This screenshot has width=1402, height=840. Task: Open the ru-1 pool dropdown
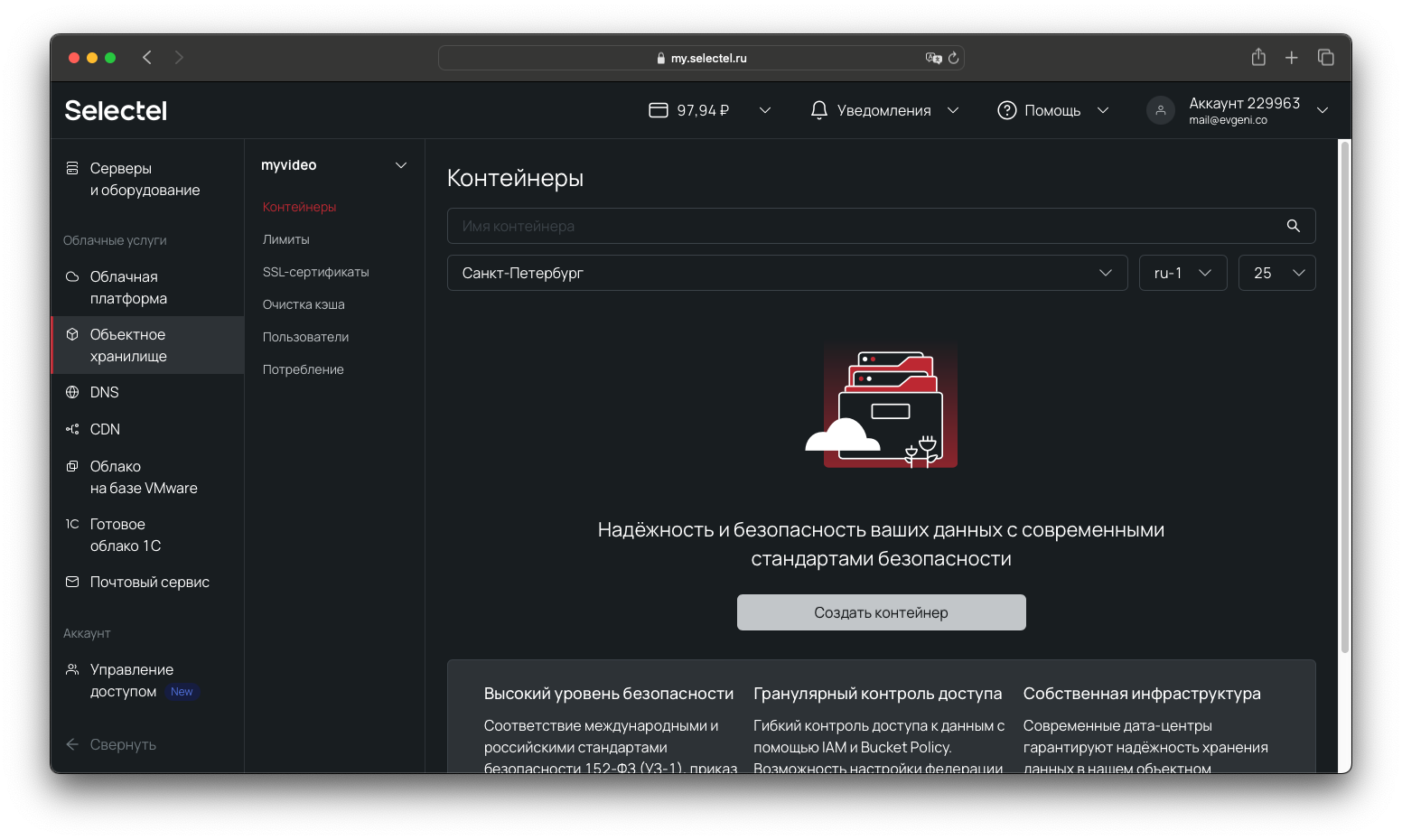(1183, 273)
